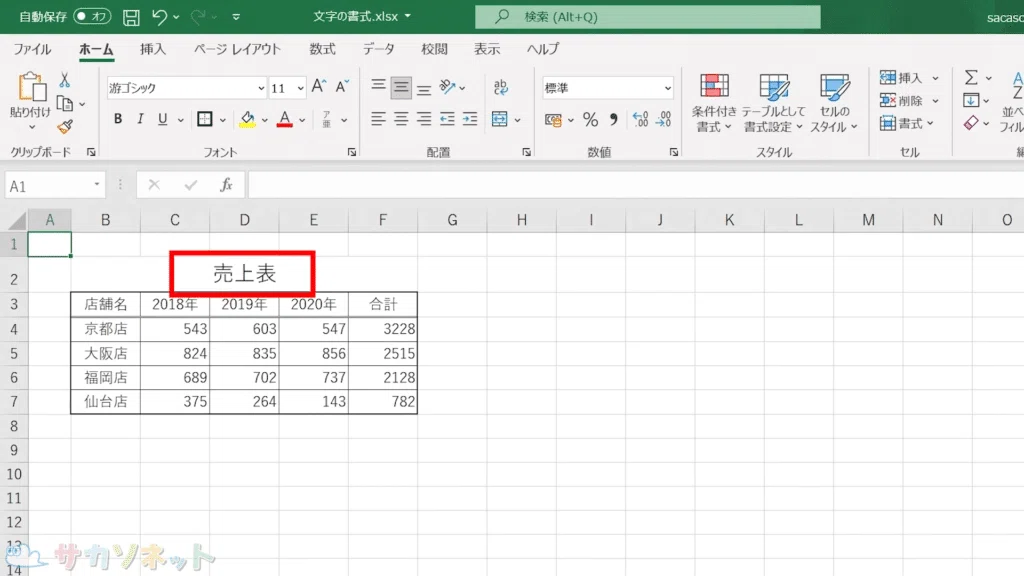The image size is (1024, 576).
Task: Click the Increase Font Size icon
Action: pos(319,87)
